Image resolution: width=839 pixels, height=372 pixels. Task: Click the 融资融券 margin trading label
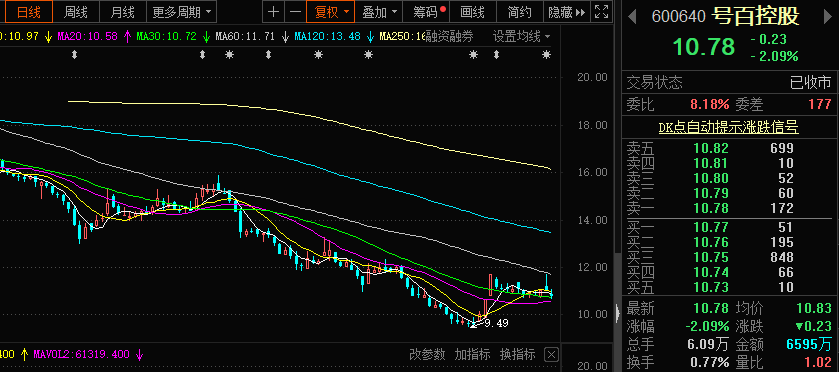[449, 37]
